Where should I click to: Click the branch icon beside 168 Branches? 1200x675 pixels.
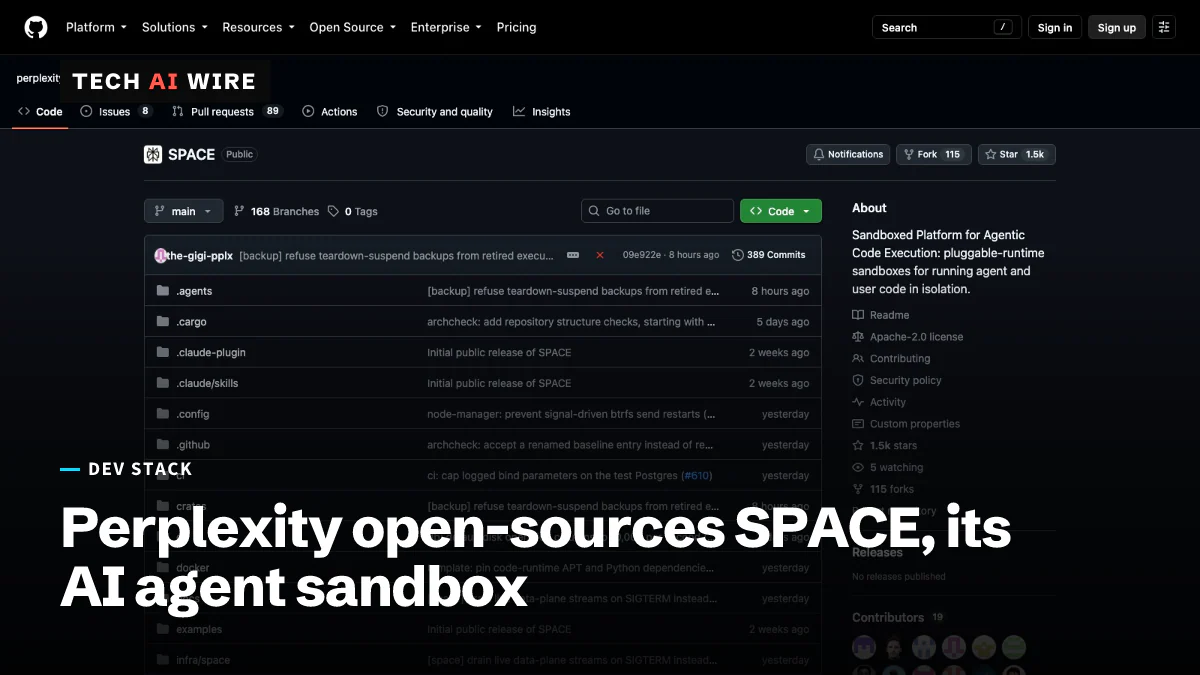pos(239,211)
